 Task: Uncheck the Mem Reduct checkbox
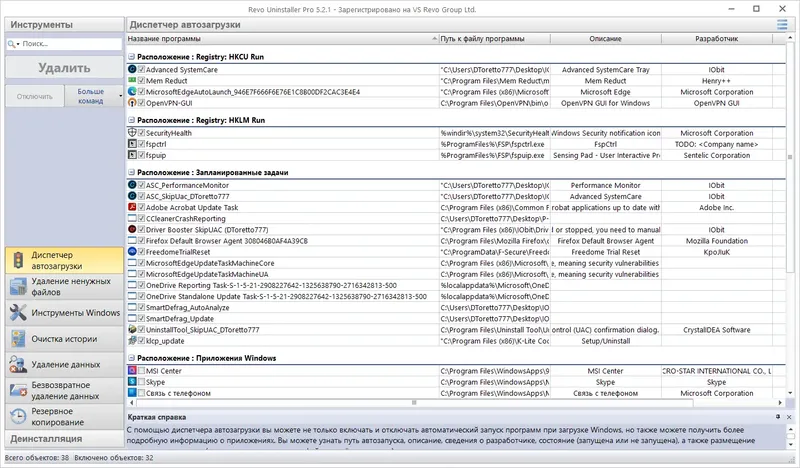coord(141,81)
